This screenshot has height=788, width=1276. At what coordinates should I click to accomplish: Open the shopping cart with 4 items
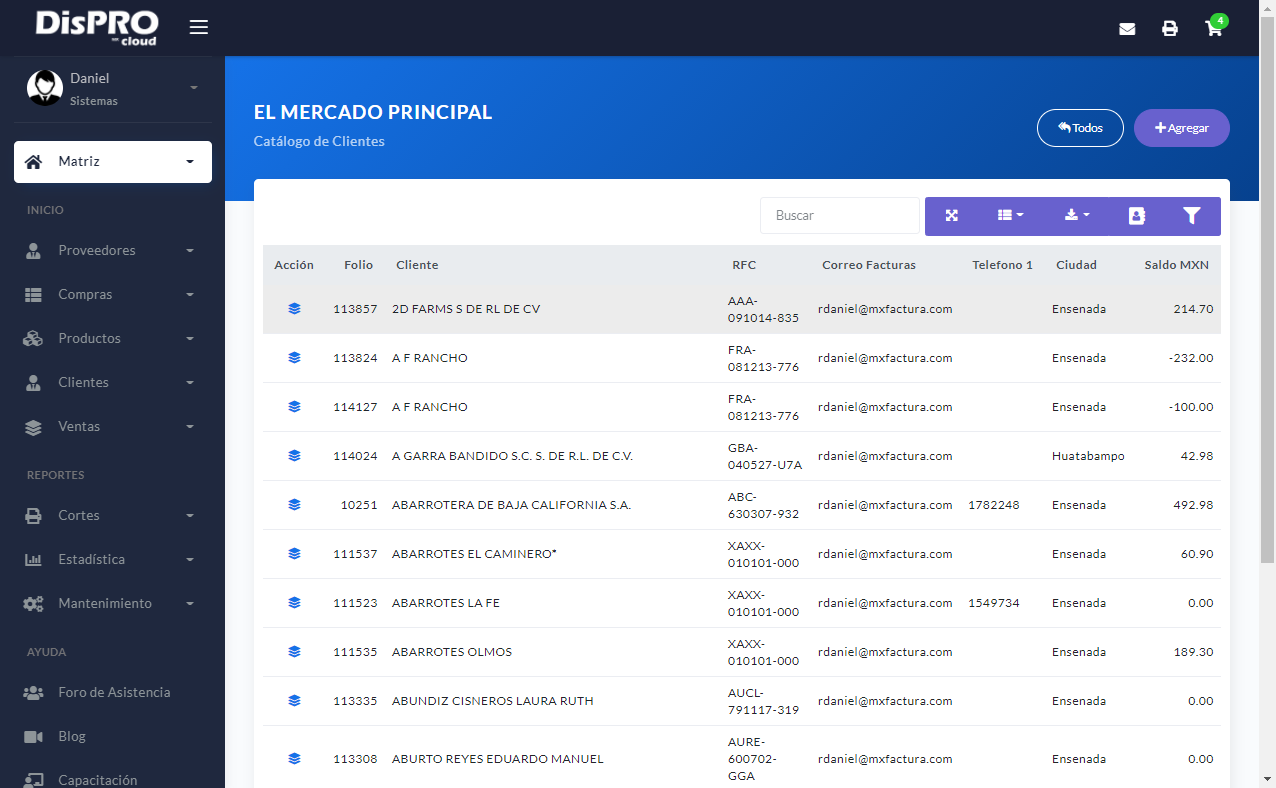coord(1213,29)
